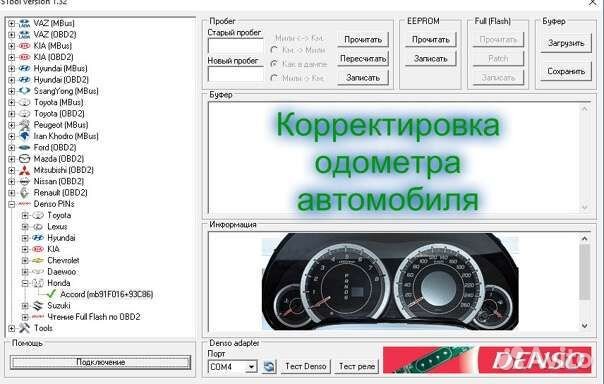Select Accord (mb91F016+93C86) entry

pos(107,294)
